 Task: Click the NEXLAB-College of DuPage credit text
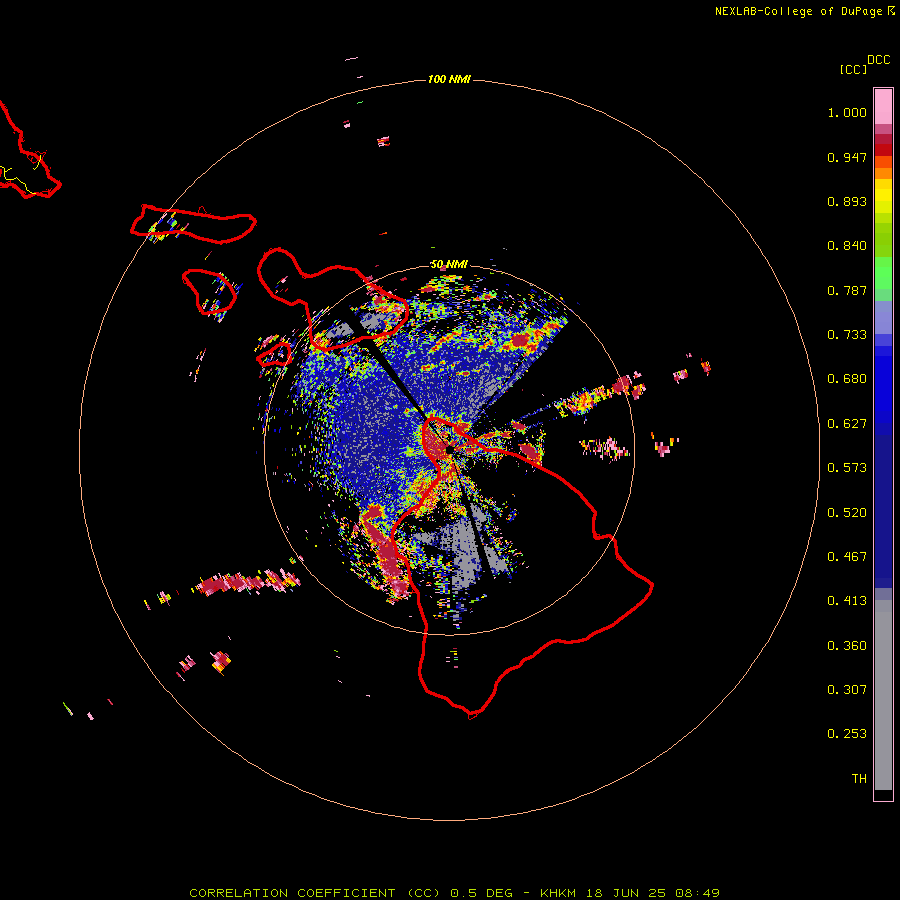click(x=798, y=11)
